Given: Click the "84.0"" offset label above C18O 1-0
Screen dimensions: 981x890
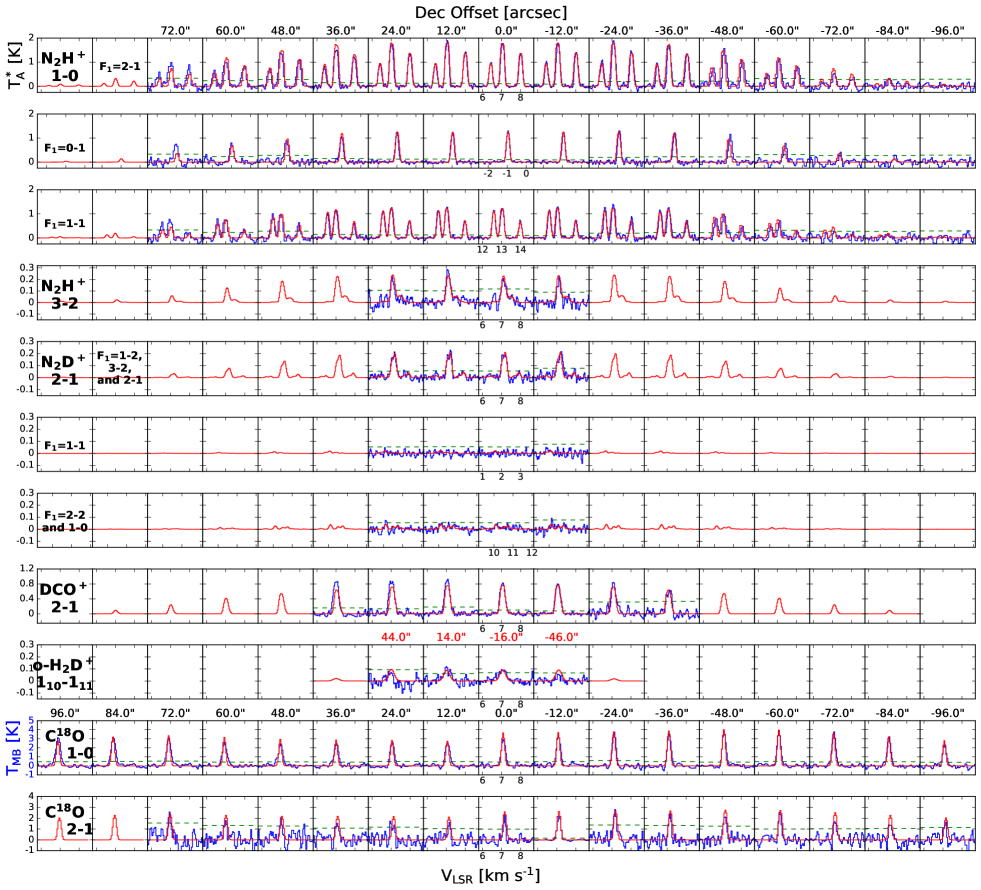Looking at the screenshot, I should point(120,713).
